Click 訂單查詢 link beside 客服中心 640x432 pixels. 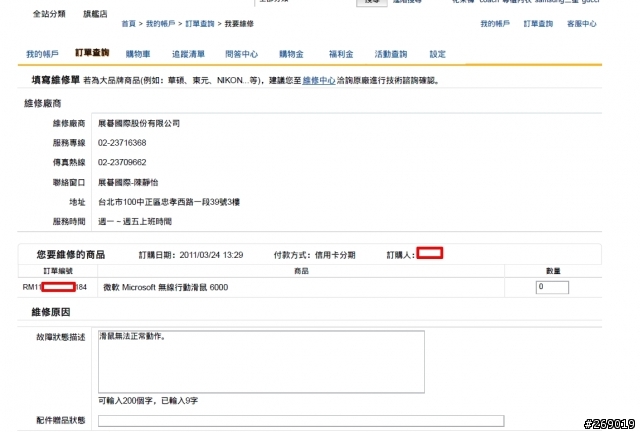click(538, 24)
